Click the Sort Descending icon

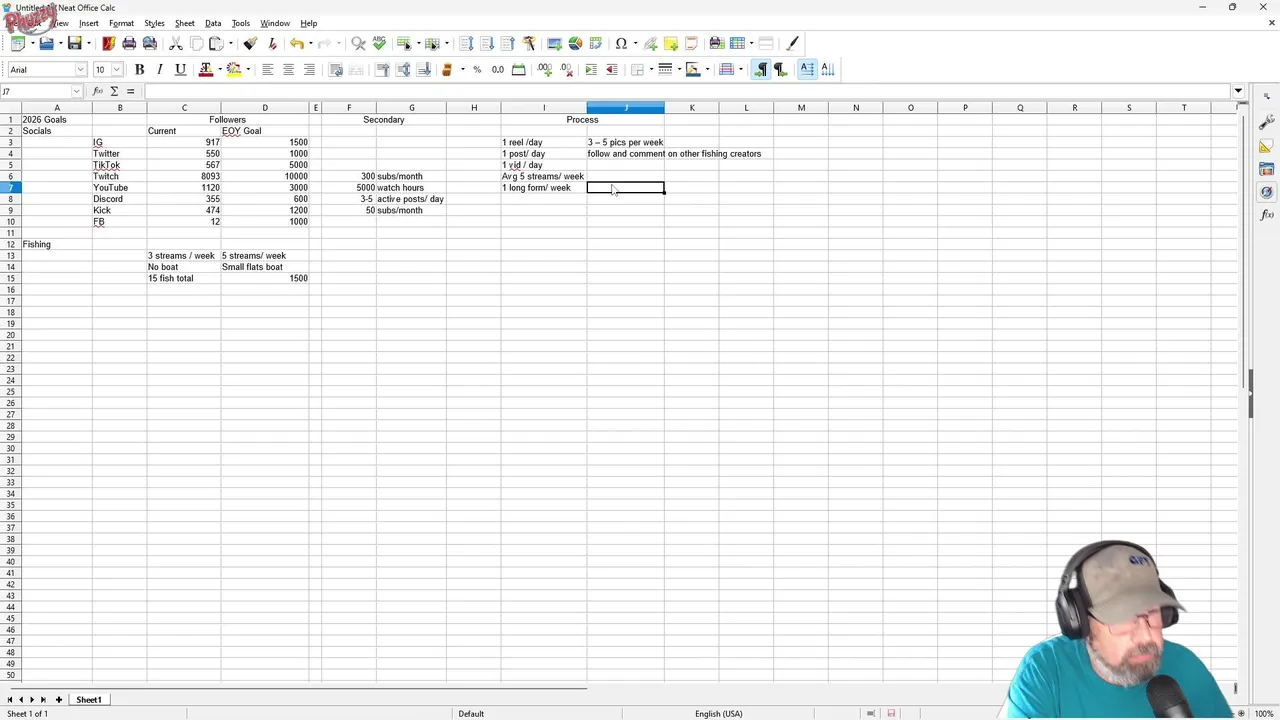coord(508,43)
